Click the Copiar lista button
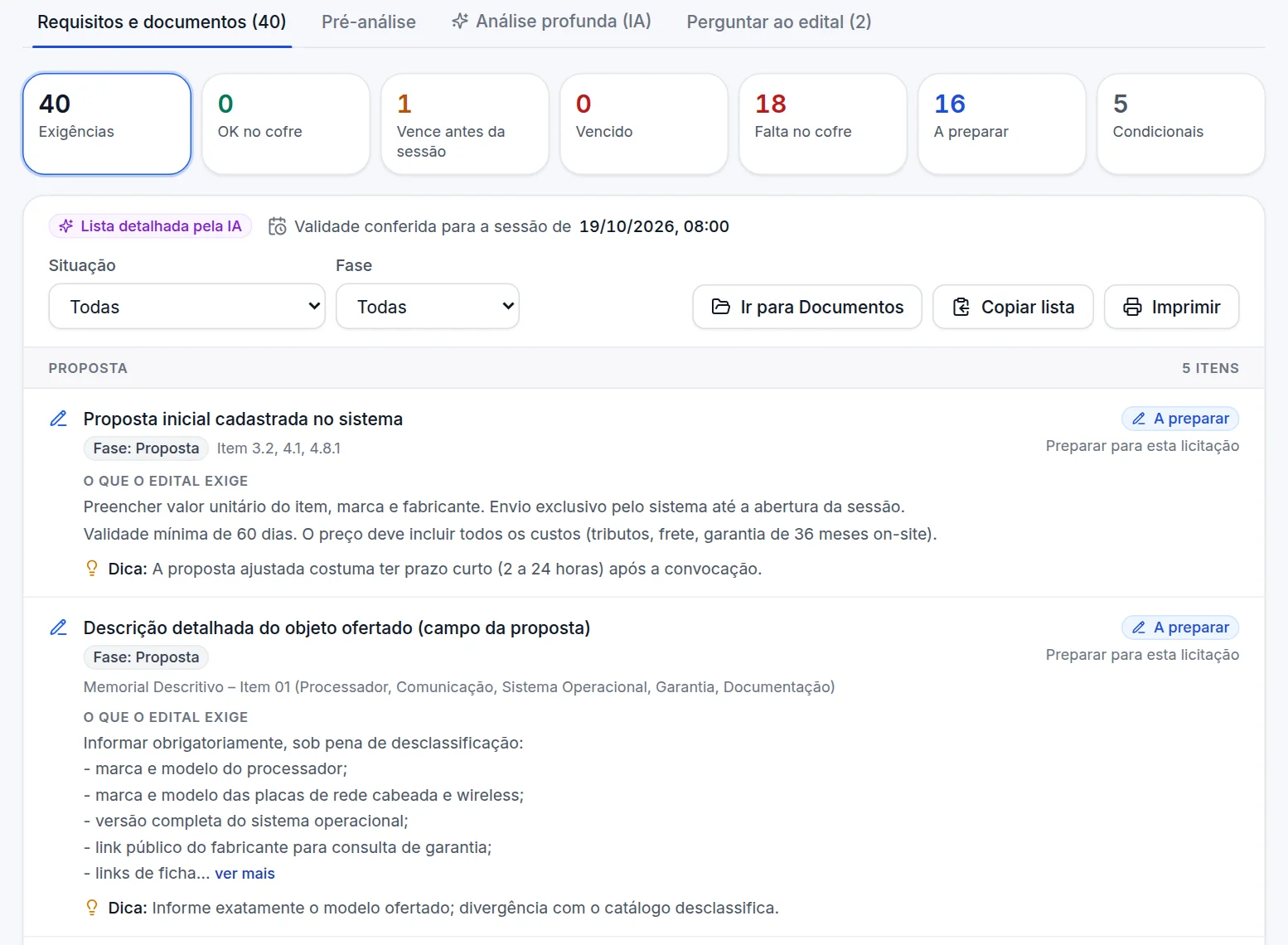Image resolution: width=1288 pixels, height=945 pixels. [1013, 307]
